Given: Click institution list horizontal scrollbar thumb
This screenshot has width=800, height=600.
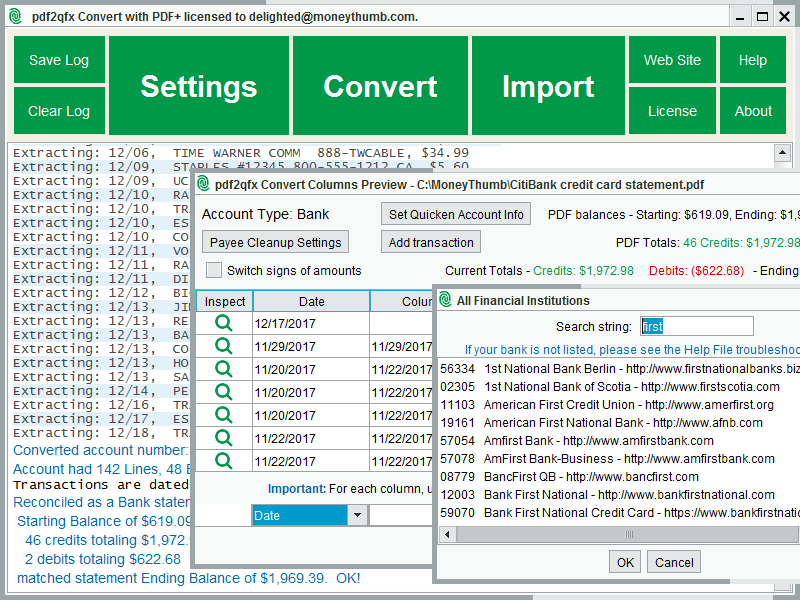Looking at the screenshot, I should point(628,535).
